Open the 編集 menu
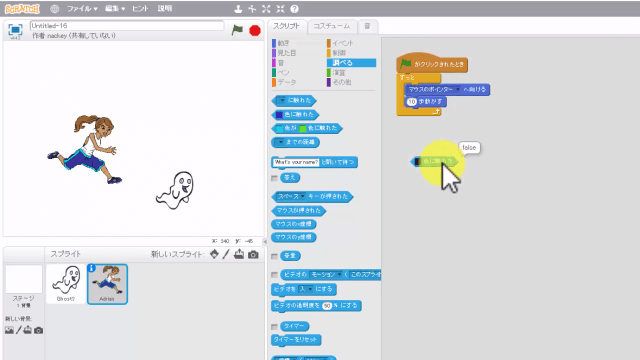The width and height of the screenshot is (640, 360). click(115, 9)
